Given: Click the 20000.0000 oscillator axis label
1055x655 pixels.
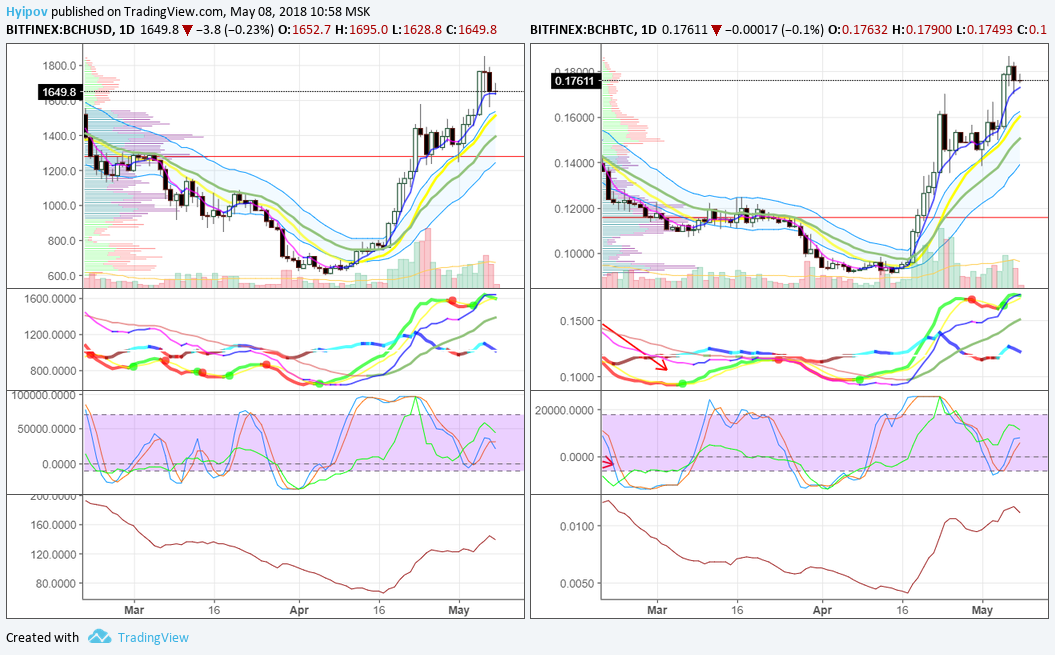Looking at the screenshot, I should (564, 410).
